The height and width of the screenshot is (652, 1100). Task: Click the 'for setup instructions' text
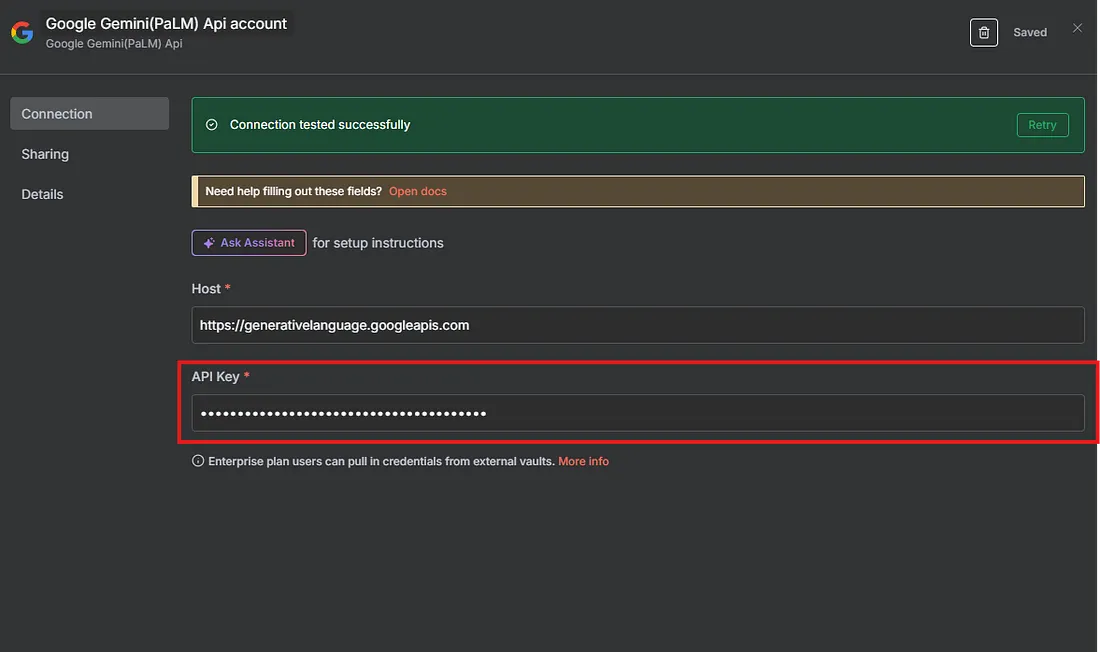378,243
